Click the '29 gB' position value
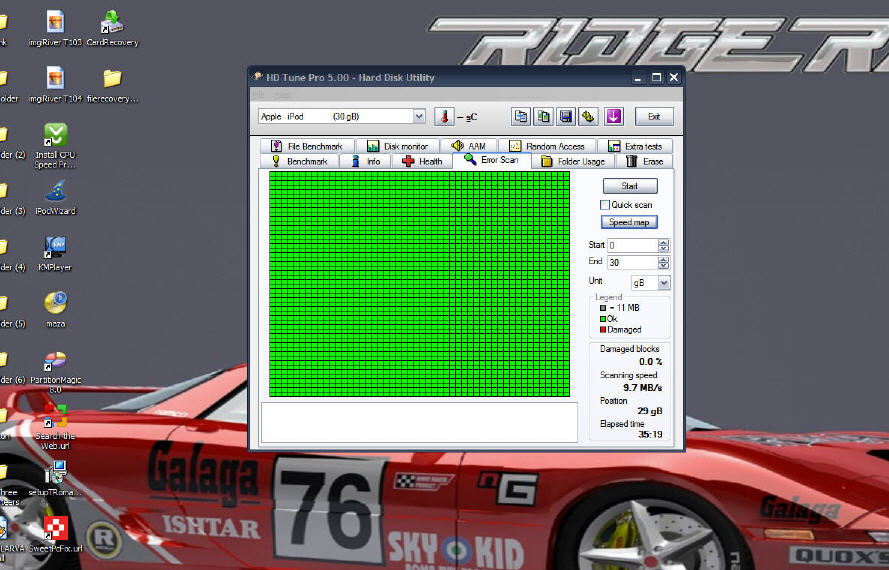The height and width of the screenshot is (570, 889). click(x=649, y=411)
